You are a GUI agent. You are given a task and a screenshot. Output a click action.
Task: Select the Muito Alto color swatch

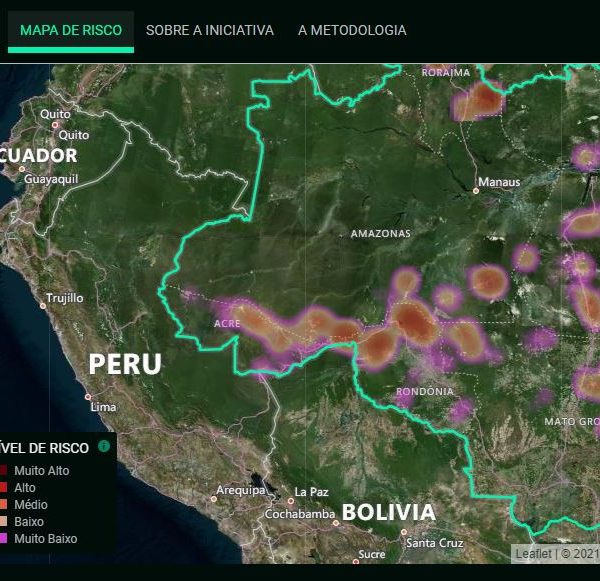tap(3, 470)
